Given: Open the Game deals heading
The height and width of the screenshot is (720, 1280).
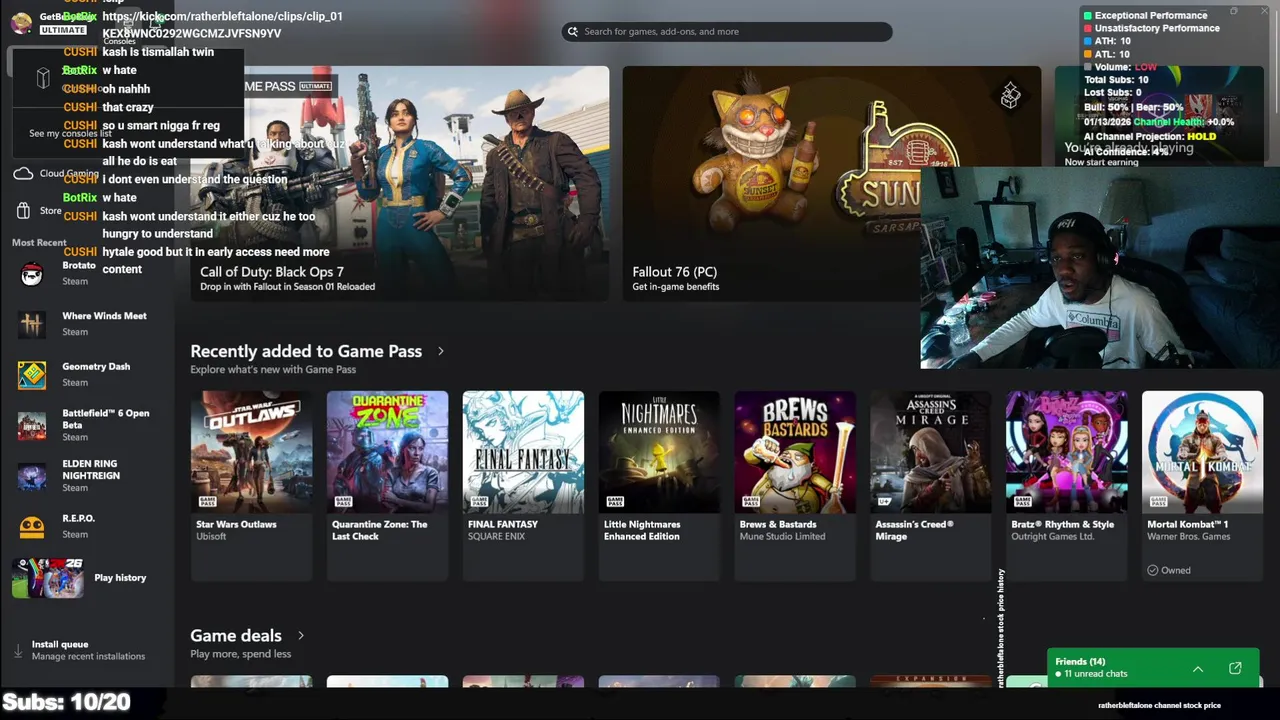Looking at the screenshot, I should [236, 635].
